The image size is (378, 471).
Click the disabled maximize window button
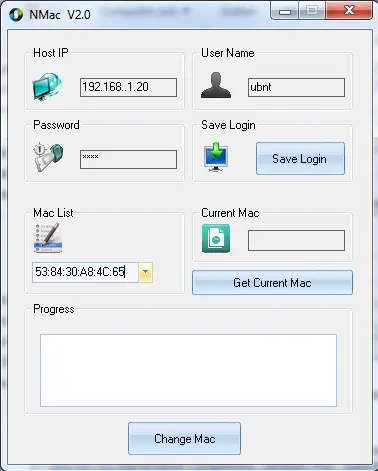pos(312,11)
